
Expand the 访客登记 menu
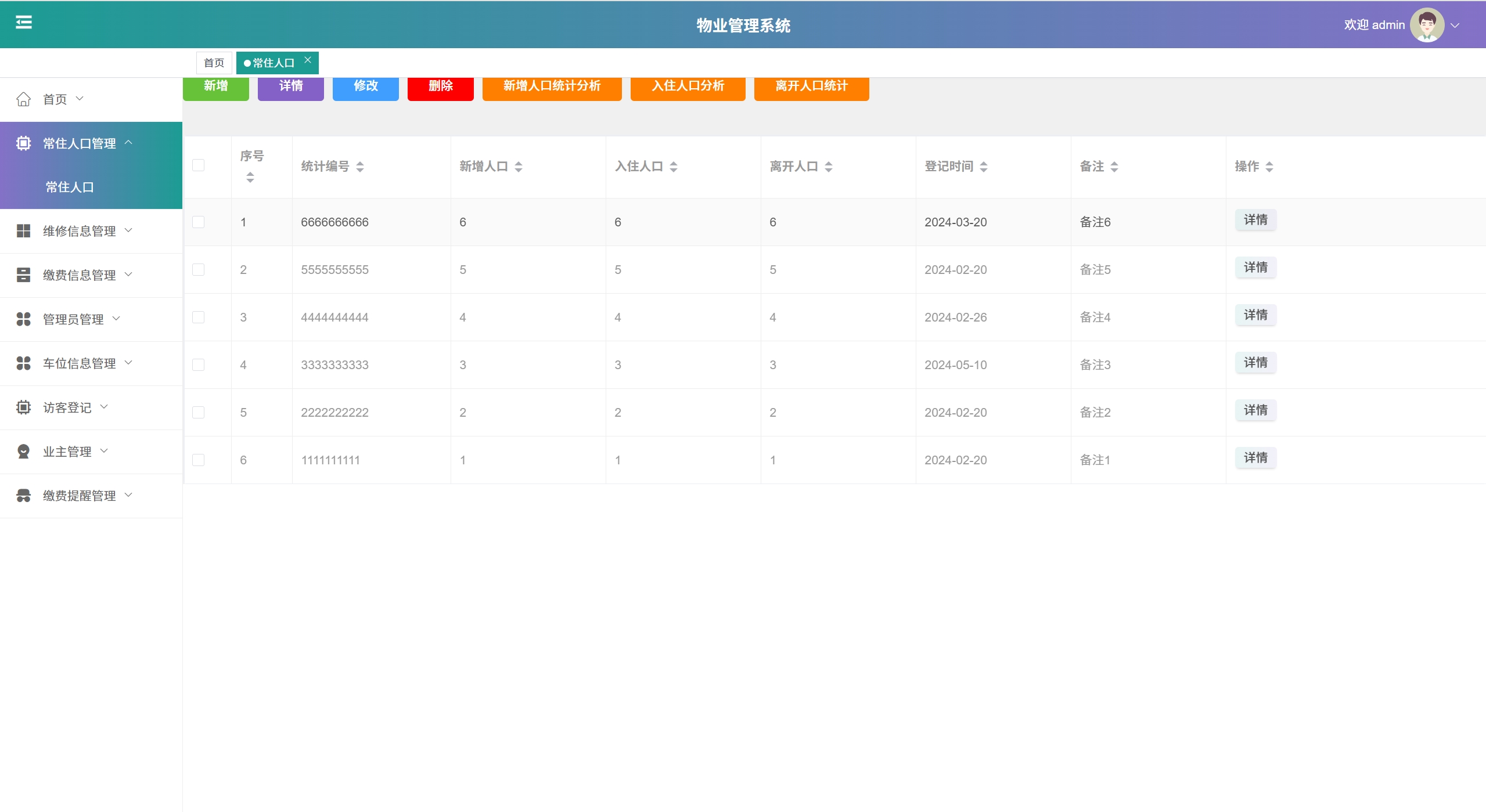tap(67, 407)
